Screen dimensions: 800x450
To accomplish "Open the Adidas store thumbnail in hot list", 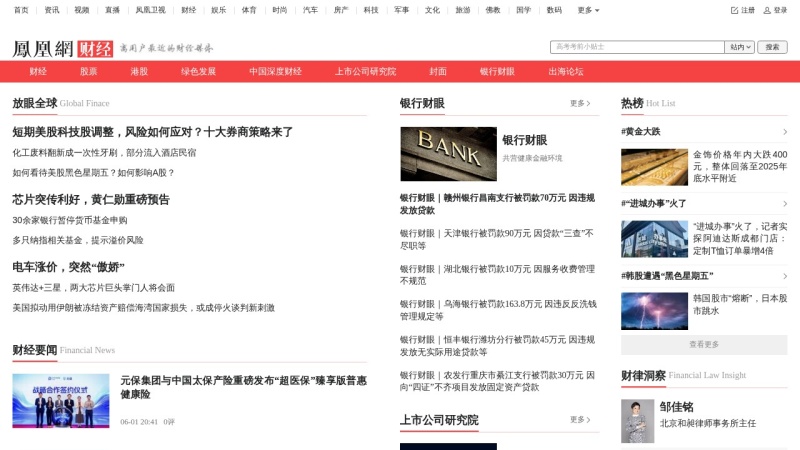I will 655,239.
